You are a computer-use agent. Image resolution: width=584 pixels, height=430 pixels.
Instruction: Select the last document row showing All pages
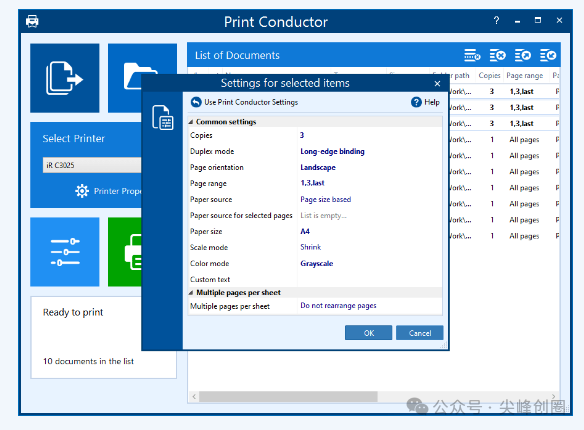505,236
